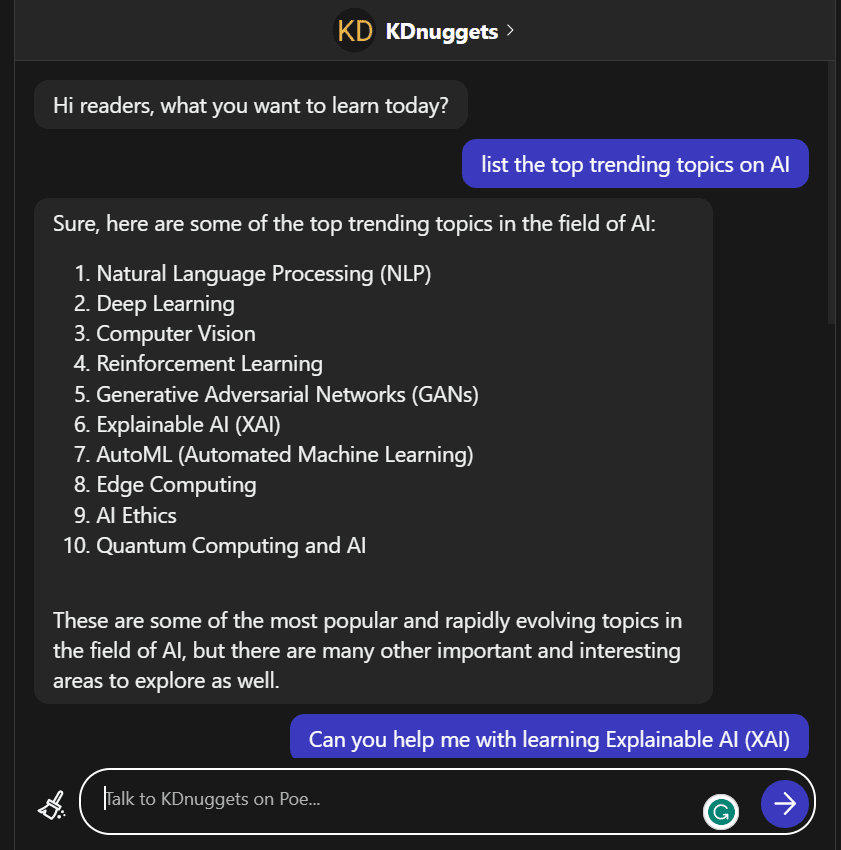Click the KD bot avatar icon
The width and height of the screenshot is (841, 850).
coord(354,31)
